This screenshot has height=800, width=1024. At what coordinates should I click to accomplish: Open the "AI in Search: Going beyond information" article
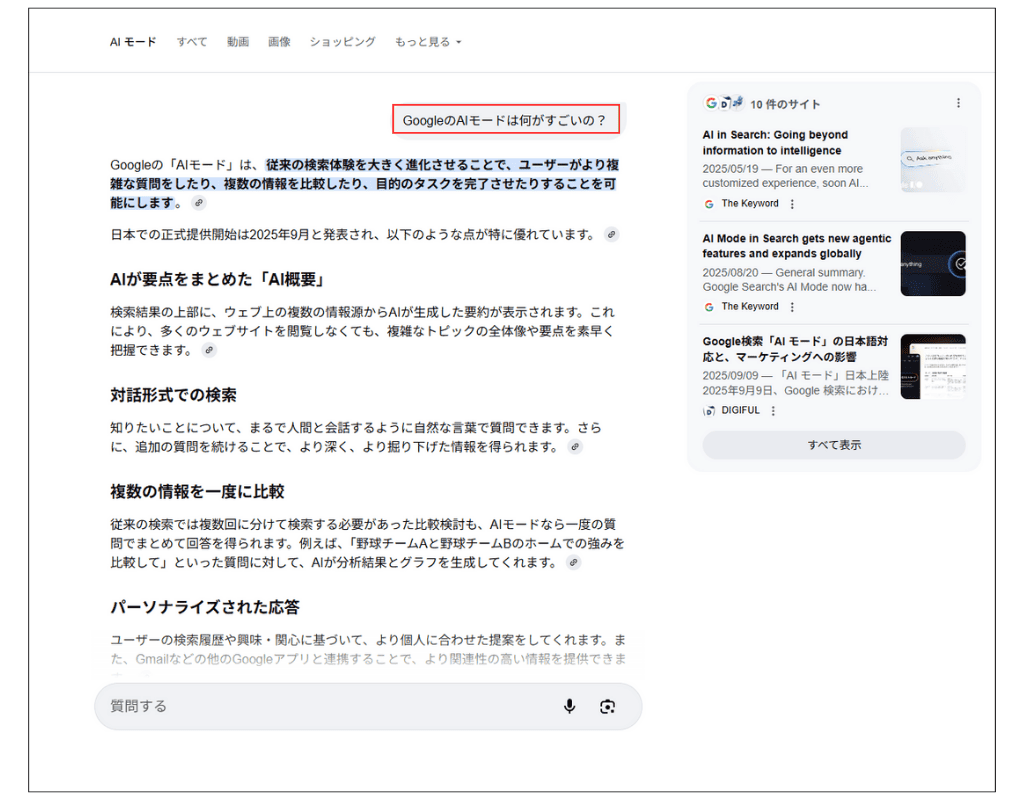(775, 142)
